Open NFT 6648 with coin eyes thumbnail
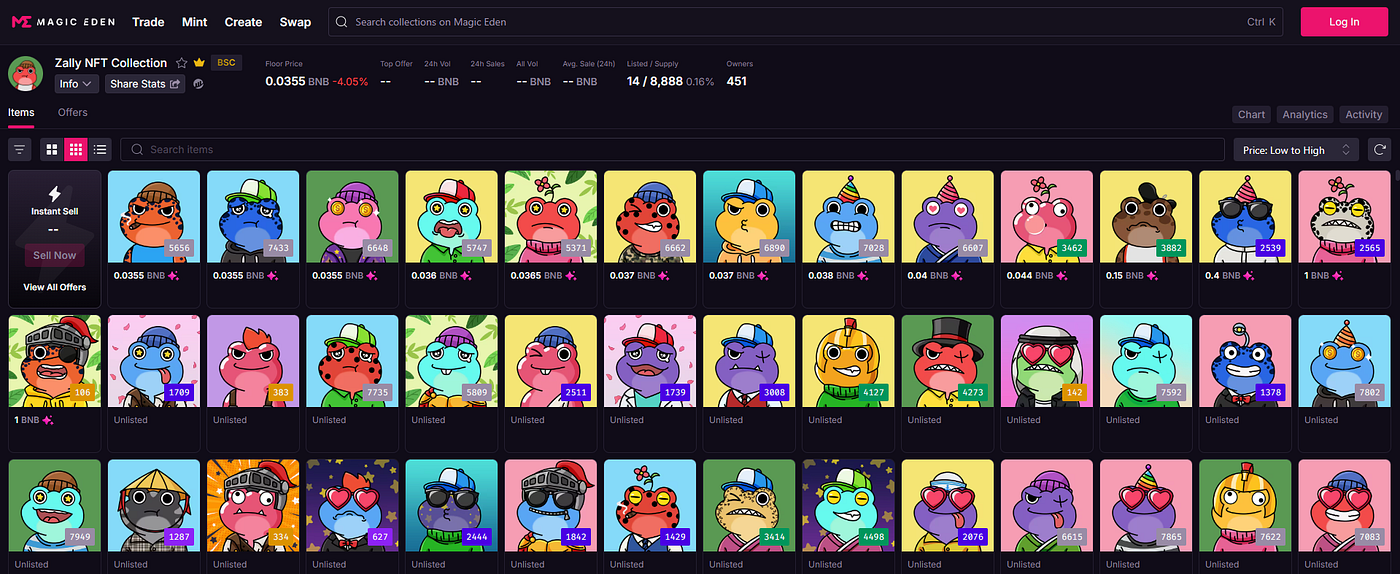The image size is (1400, 574). [x=352, y=217]
